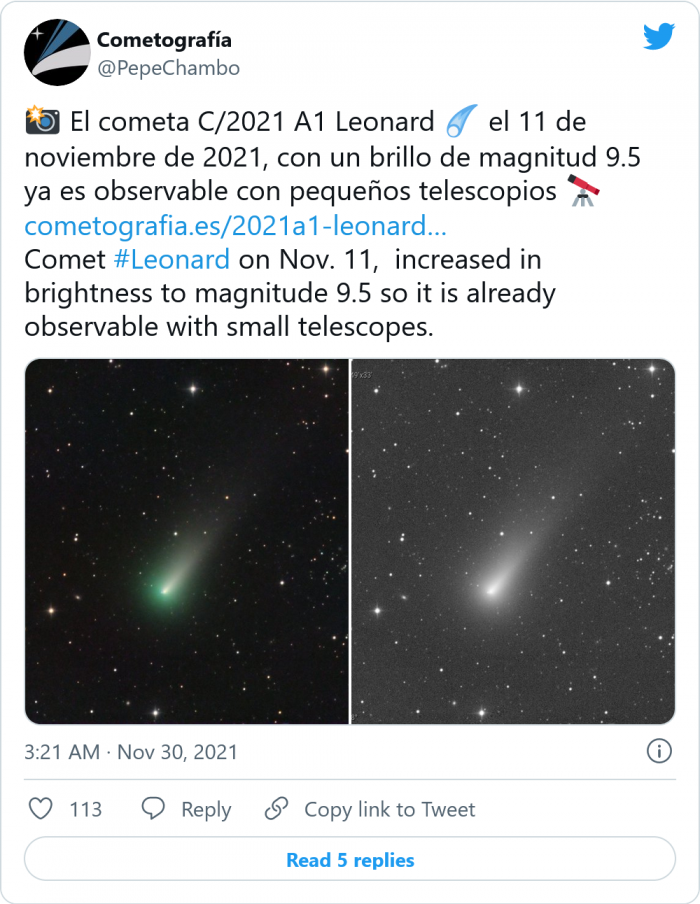700x904 pixels.
Task: Click the camera emoji in the tweet
Action: click(41, 123)
